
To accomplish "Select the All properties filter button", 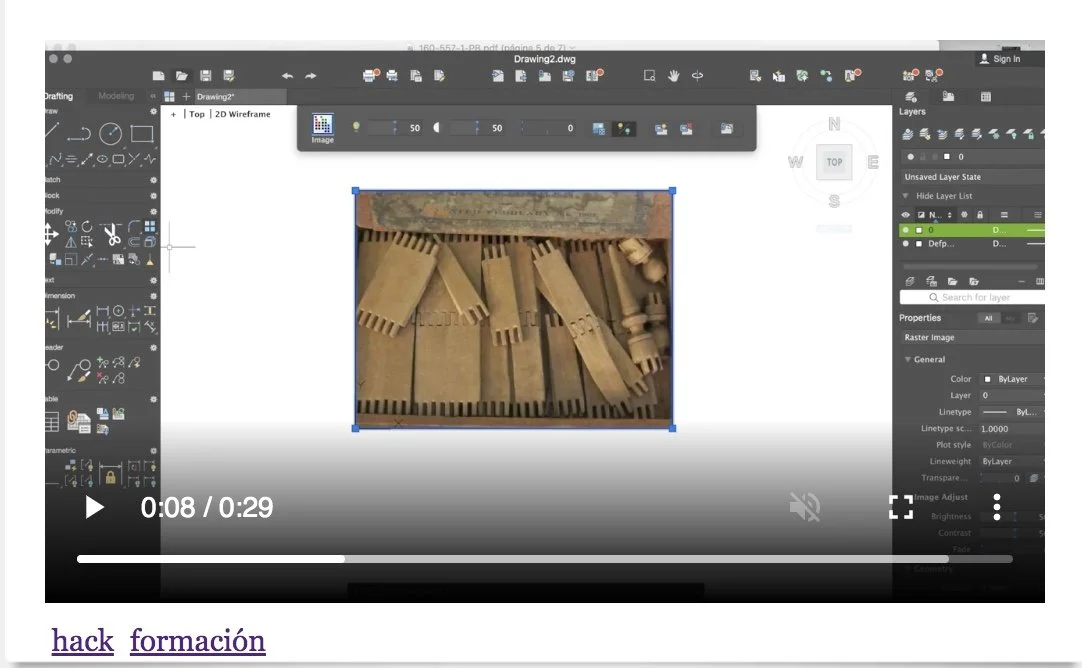I will [x=988, y=318].
